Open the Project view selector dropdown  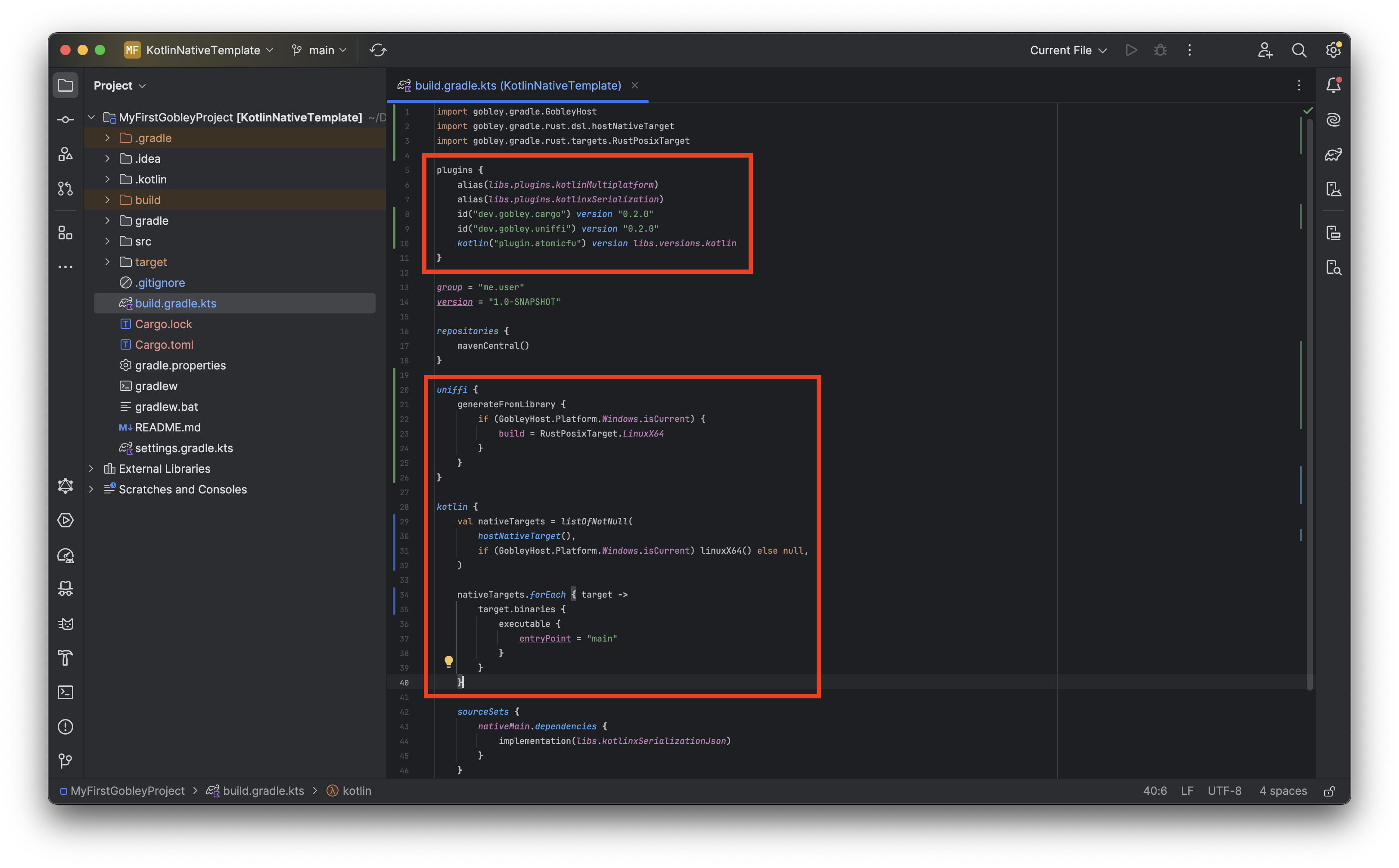pyautogui.click(x=119, y=86)
